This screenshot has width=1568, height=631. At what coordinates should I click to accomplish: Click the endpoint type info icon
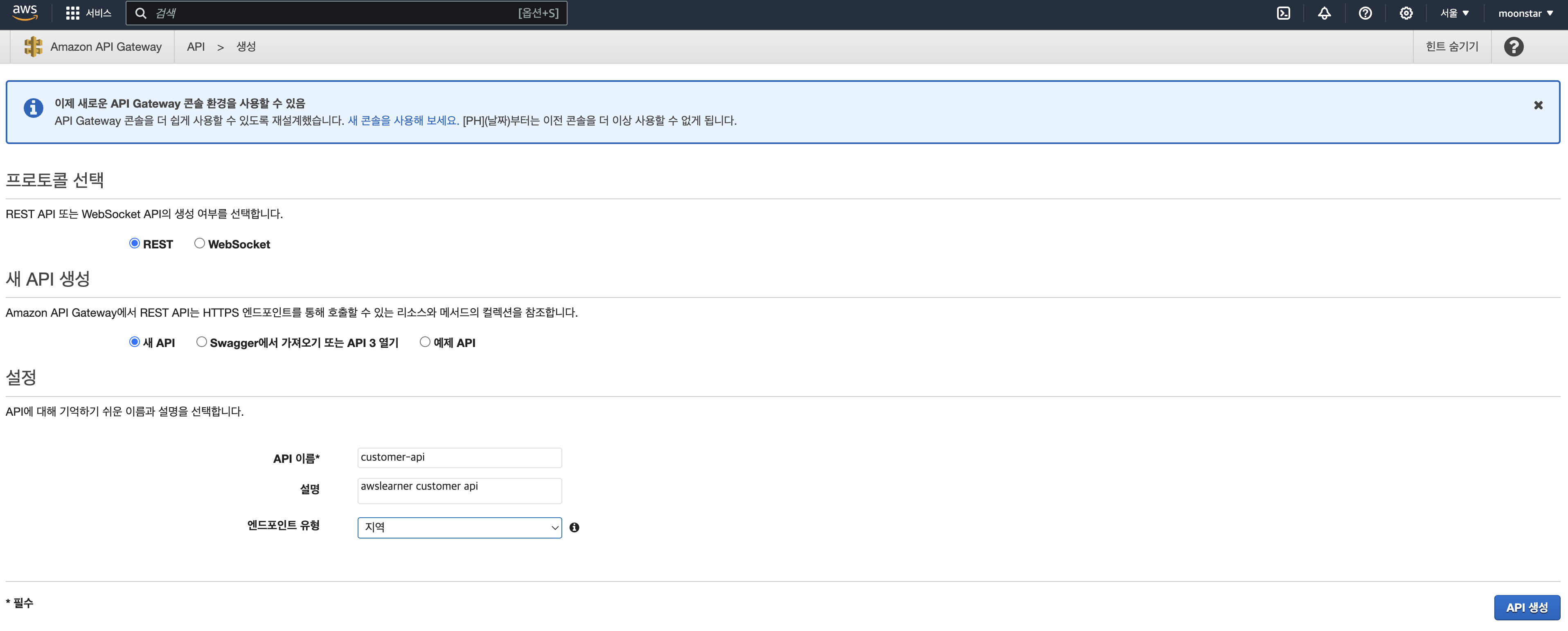pyautogui.click(x=574, y=527)
